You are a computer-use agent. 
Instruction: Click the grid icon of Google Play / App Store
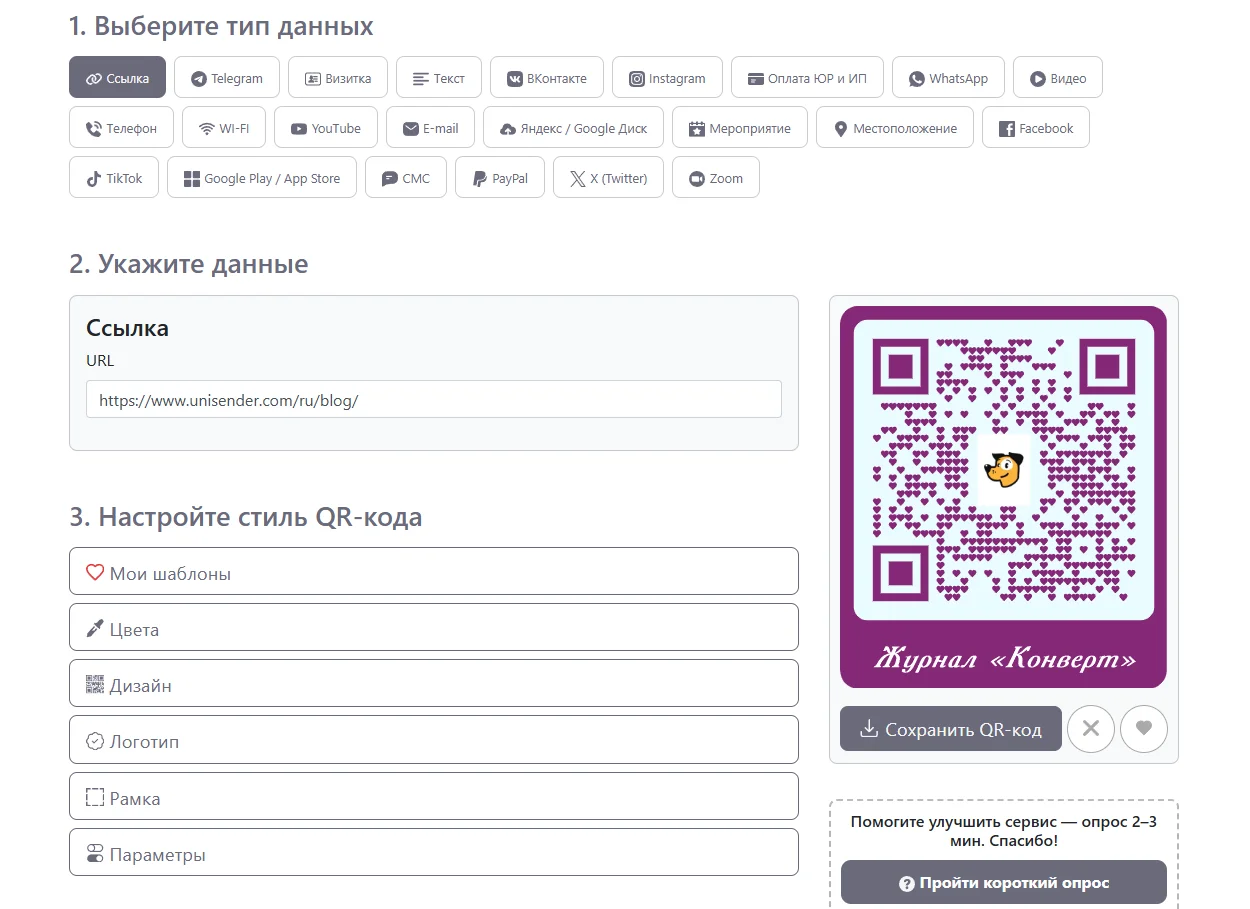192,179
